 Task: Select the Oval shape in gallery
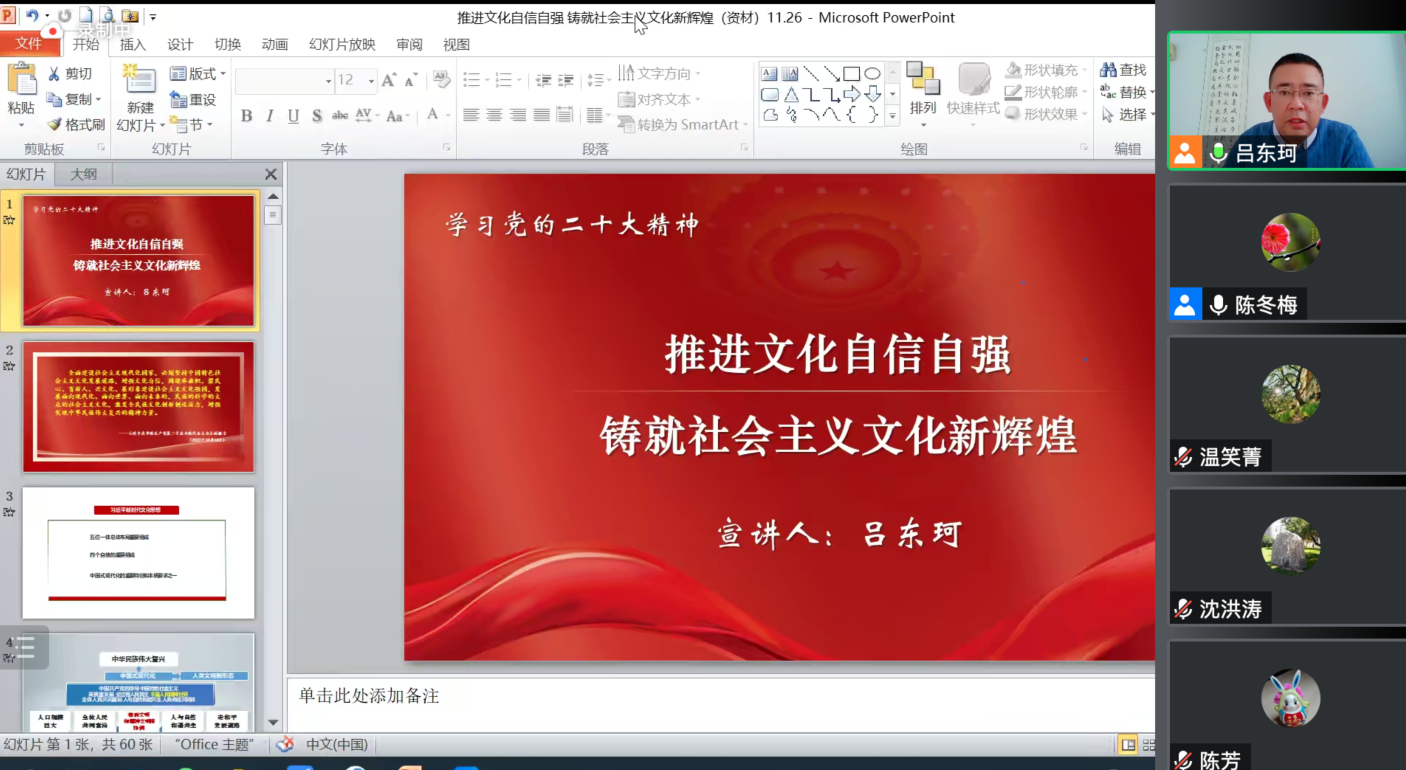(x=872, y=74)
